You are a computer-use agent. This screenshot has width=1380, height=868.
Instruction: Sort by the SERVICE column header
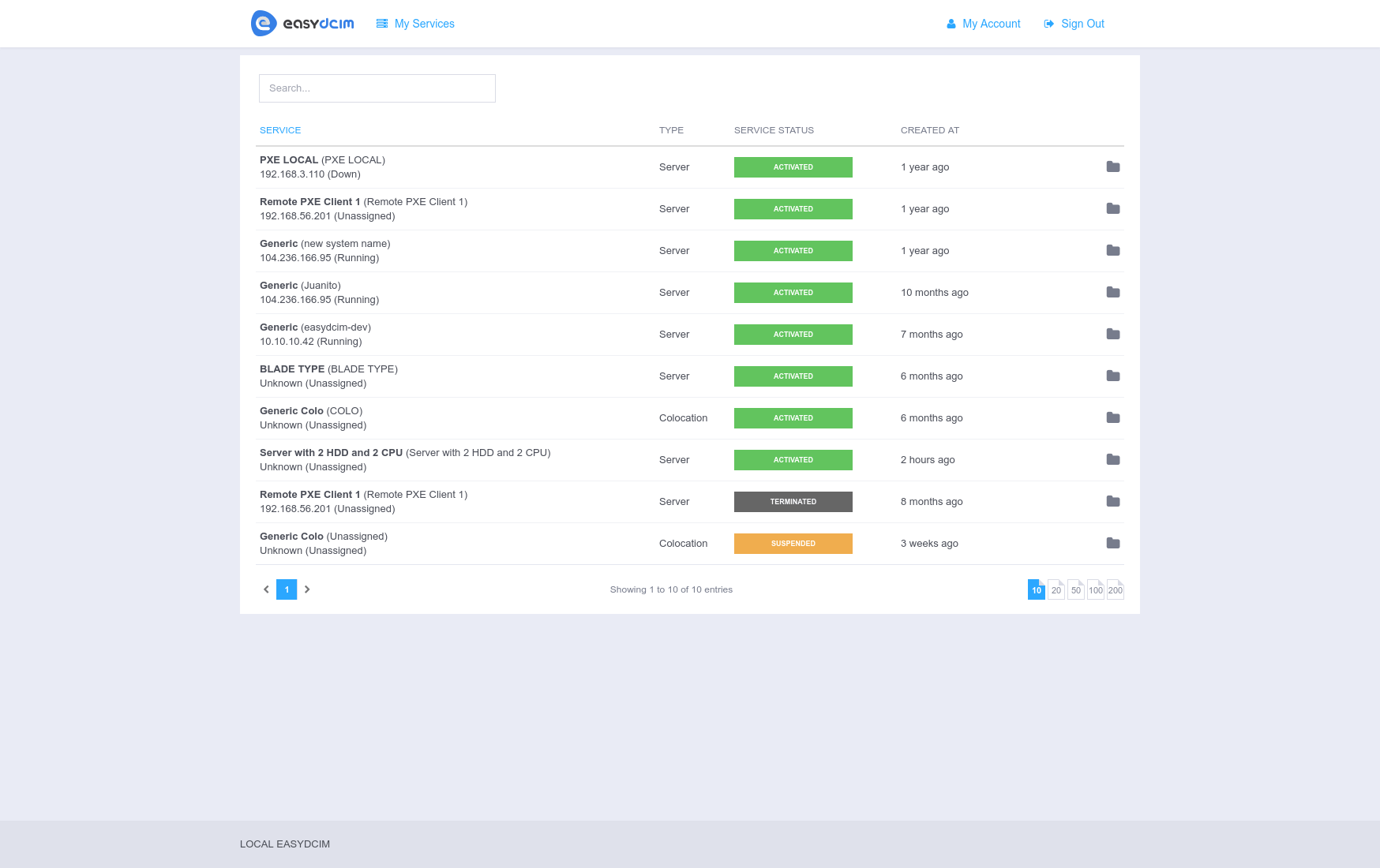click(280, 129)
